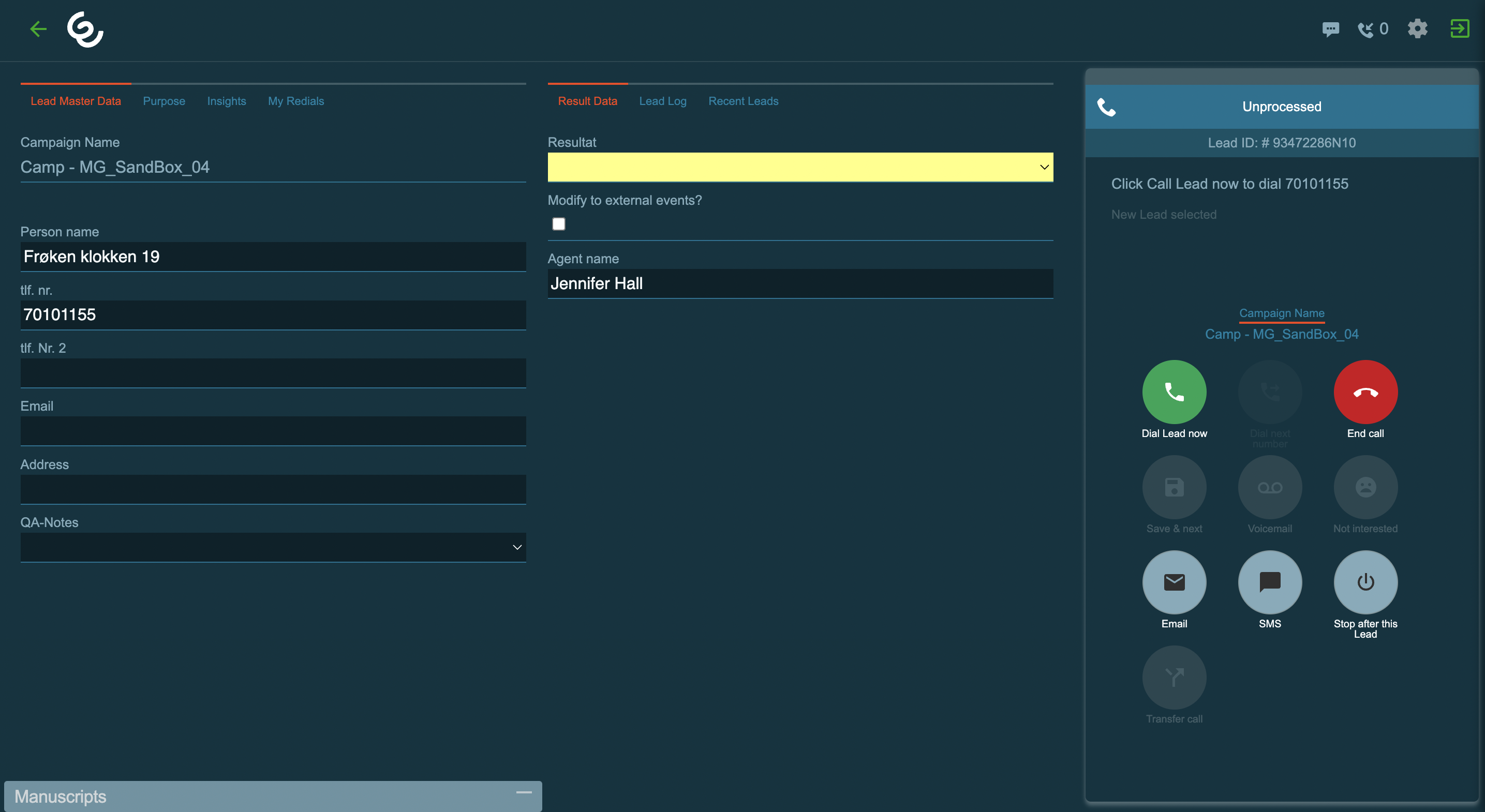Switch to the Lead Log tab
The height and width of the screenshot is (812, 1485).
point(662,101)
